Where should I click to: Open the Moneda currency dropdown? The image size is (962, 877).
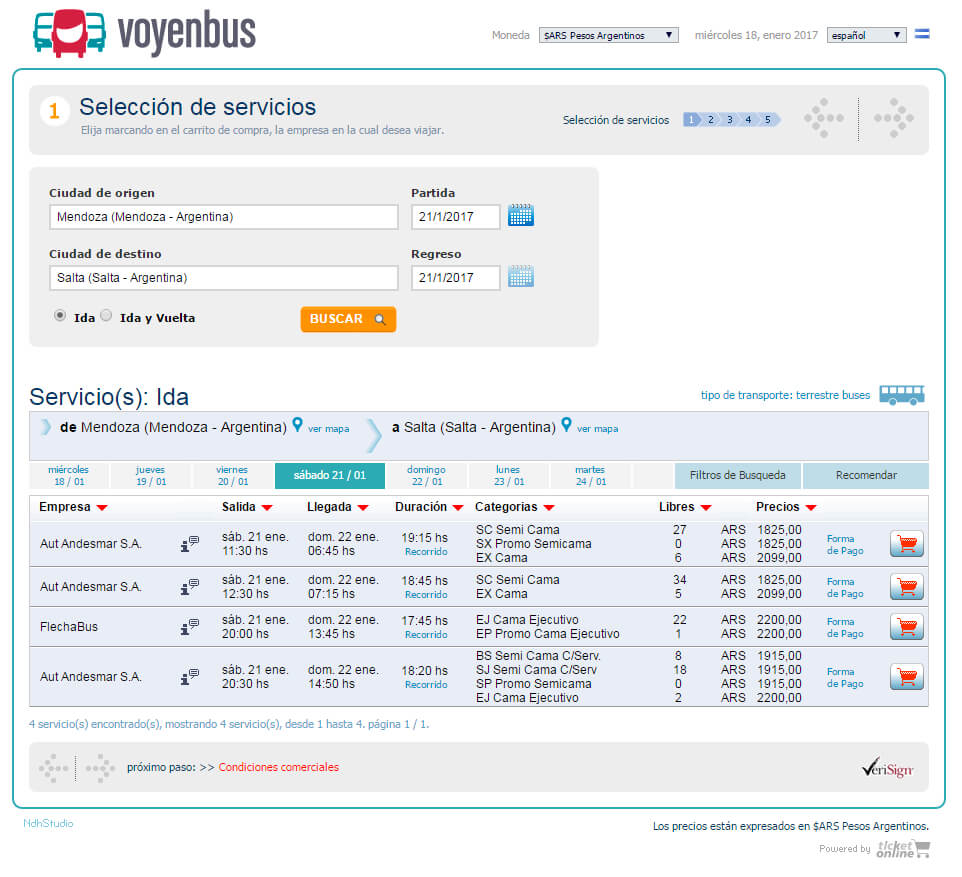tap(608, 35)
